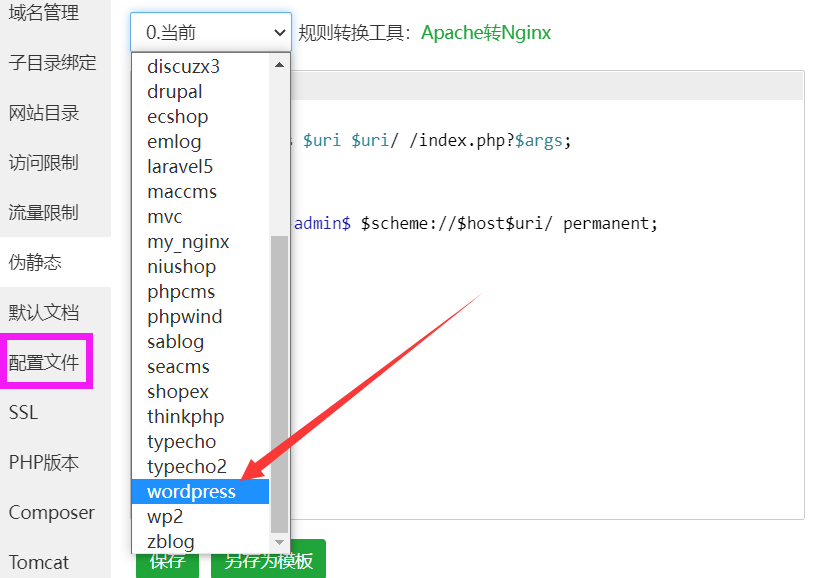Click the green 保存 button
Screen dimensions: 833x578
(167, 562)
